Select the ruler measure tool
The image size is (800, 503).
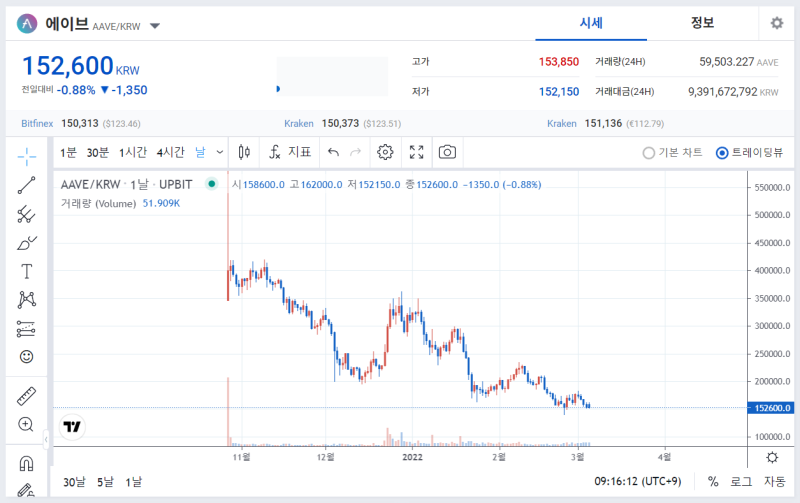click(x=27, y=396)
